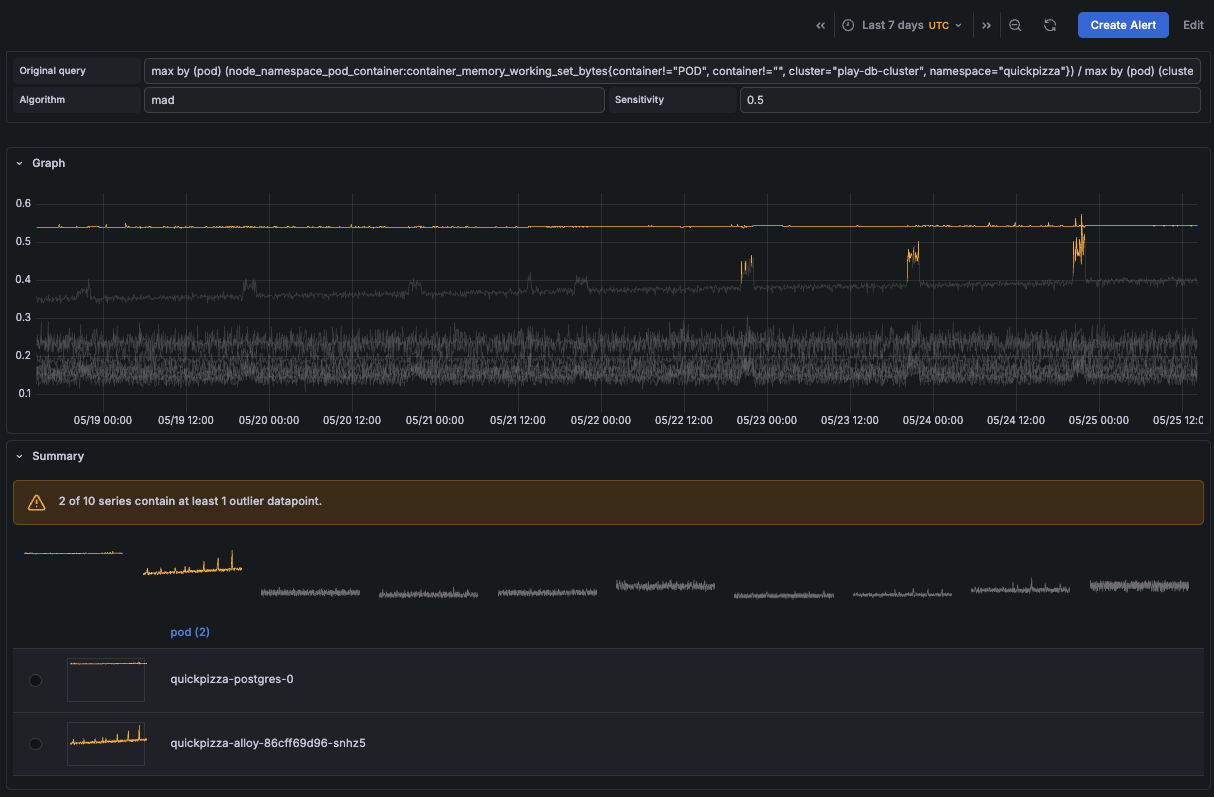Click the Algorithm field showing mad
Image resolution: width=1214 pixels, height=797 pixels.
point(374,100)
